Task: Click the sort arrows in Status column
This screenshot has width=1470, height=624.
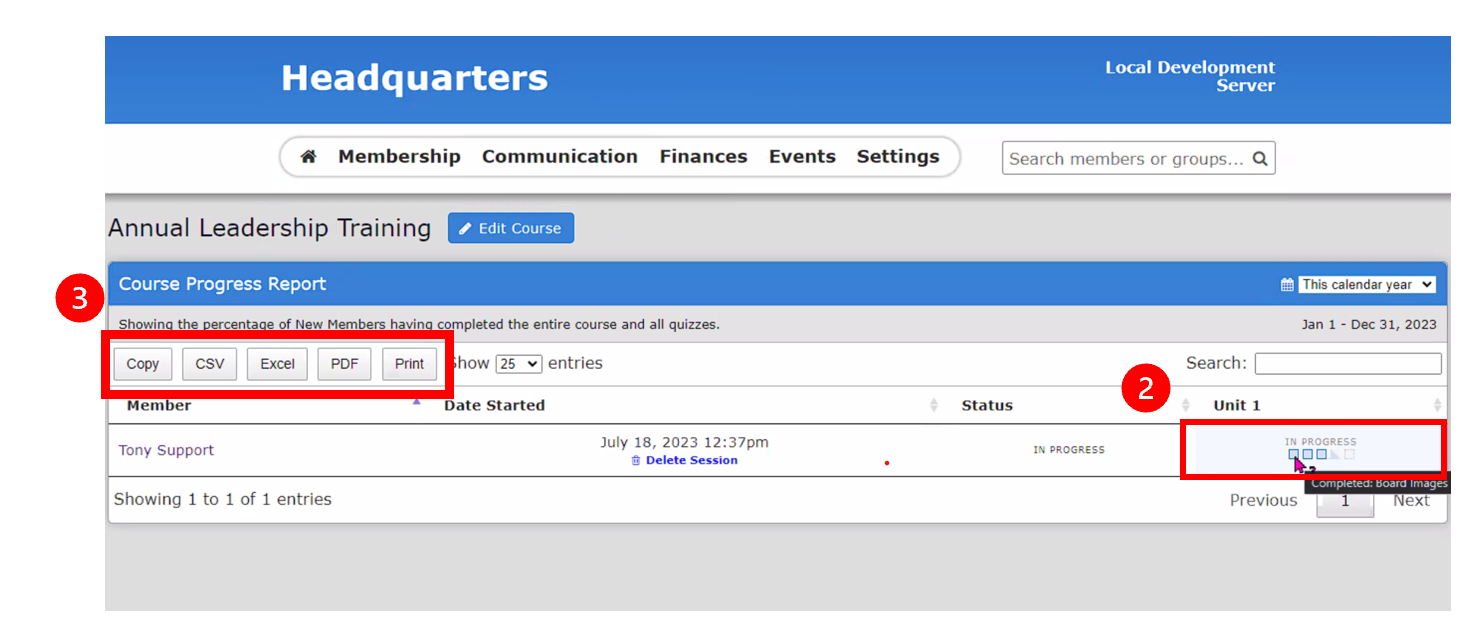Action: [1186, 405]
